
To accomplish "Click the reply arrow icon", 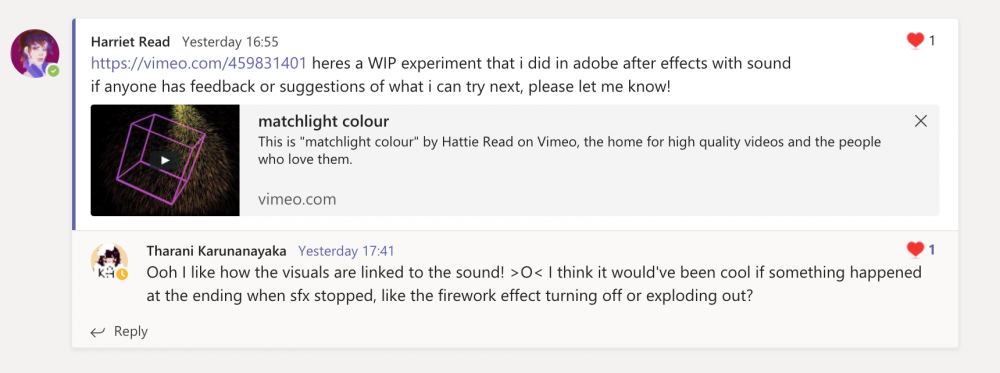I will point(98,332).
